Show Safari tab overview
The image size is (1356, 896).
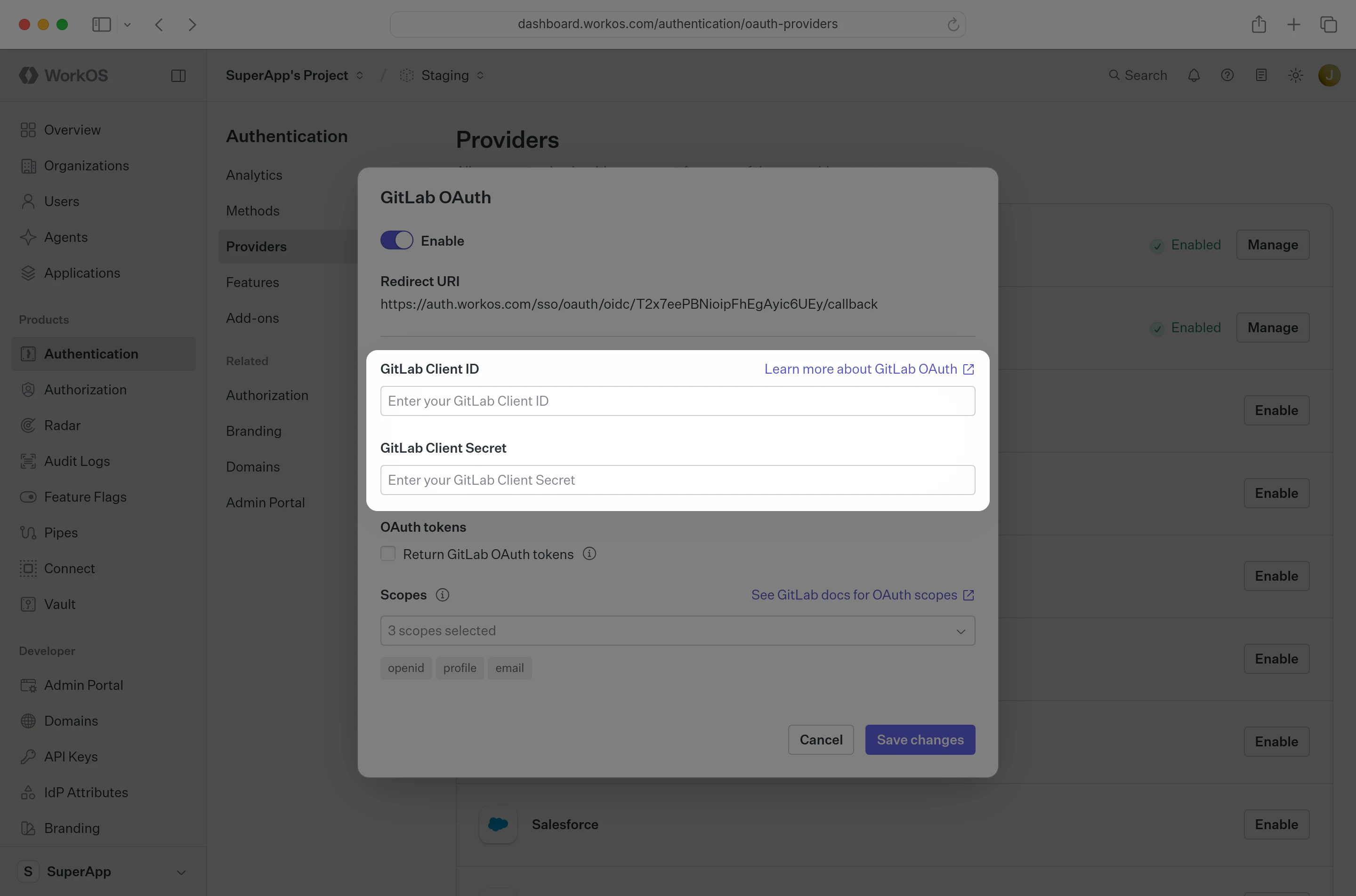(x=1329, y=24)
